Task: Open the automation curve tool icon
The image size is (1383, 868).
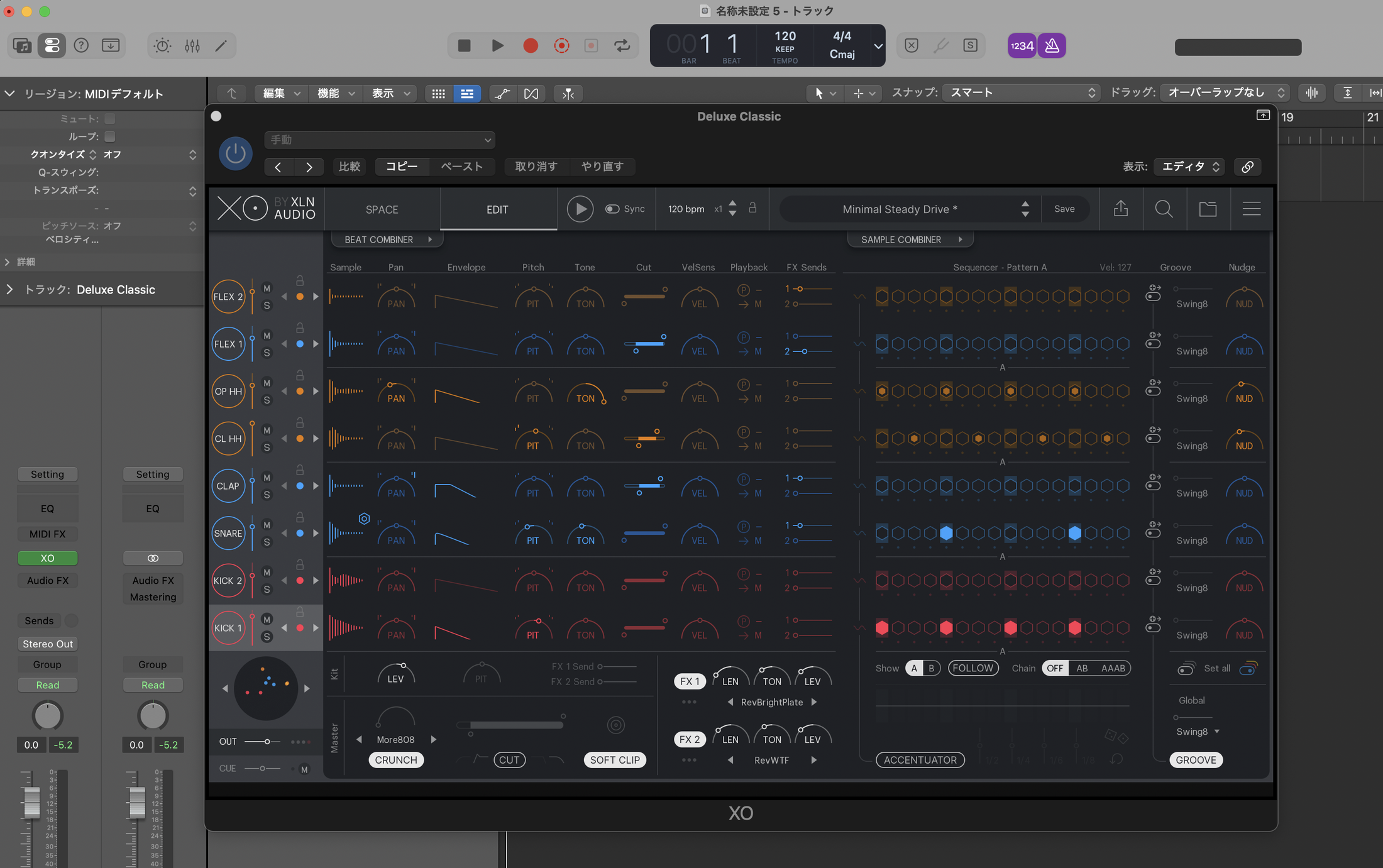Action: click(x=502, y=94)
